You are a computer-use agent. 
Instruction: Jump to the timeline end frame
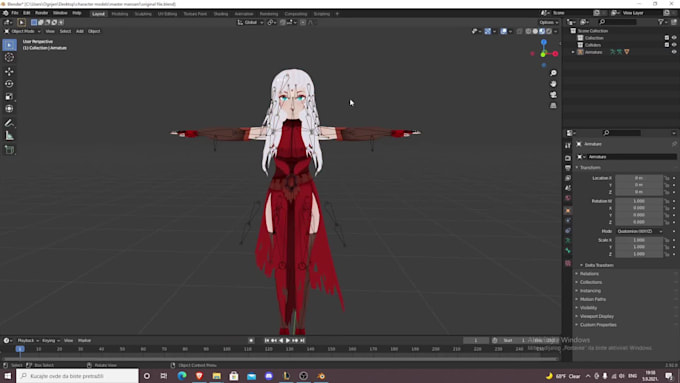coord(303,340)
